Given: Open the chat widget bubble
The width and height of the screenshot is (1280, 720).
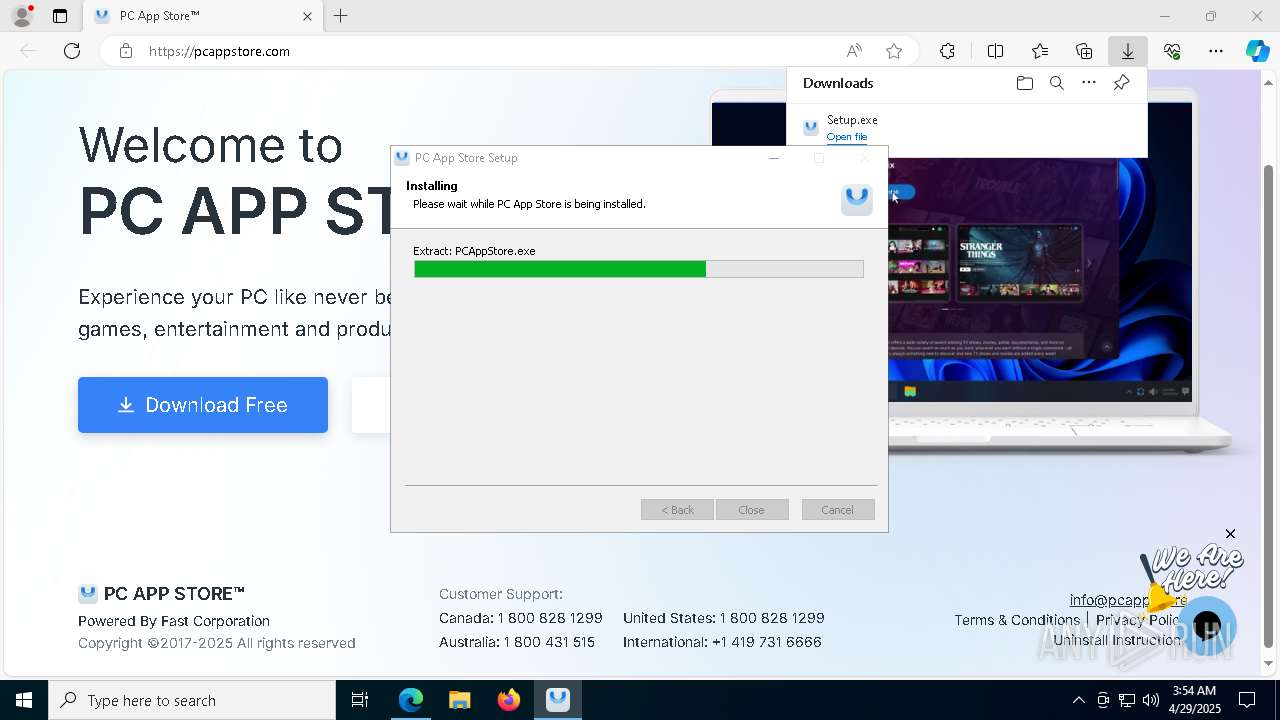Looking at the screenshot, I should (x=1207, y=626).
